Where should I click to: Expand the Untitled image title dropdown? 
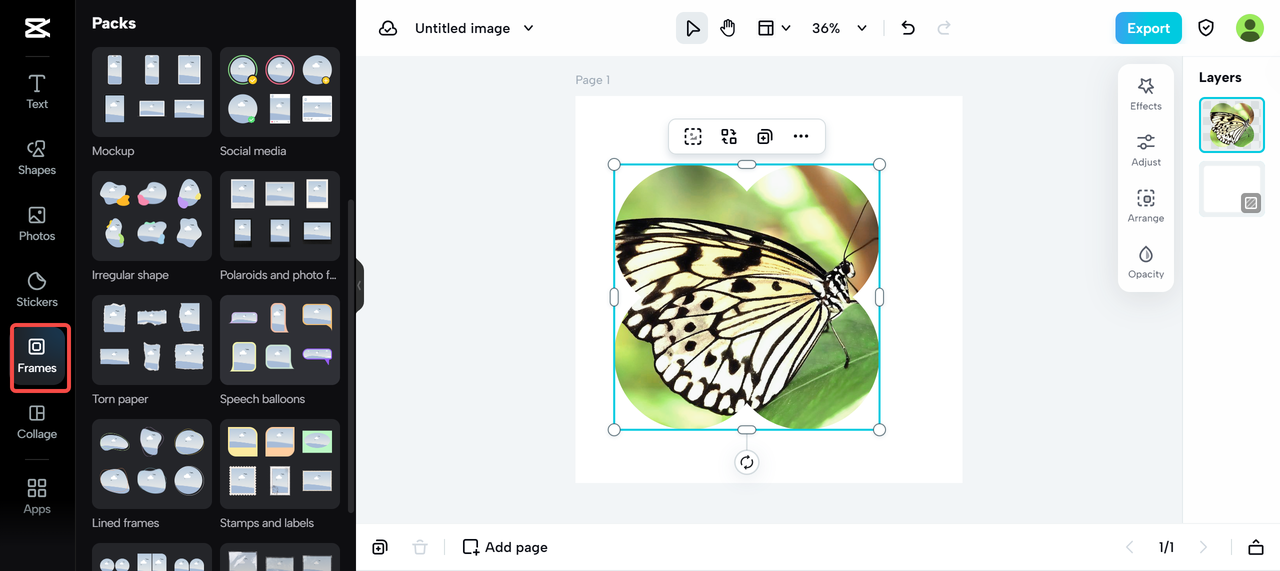point(529,28)
